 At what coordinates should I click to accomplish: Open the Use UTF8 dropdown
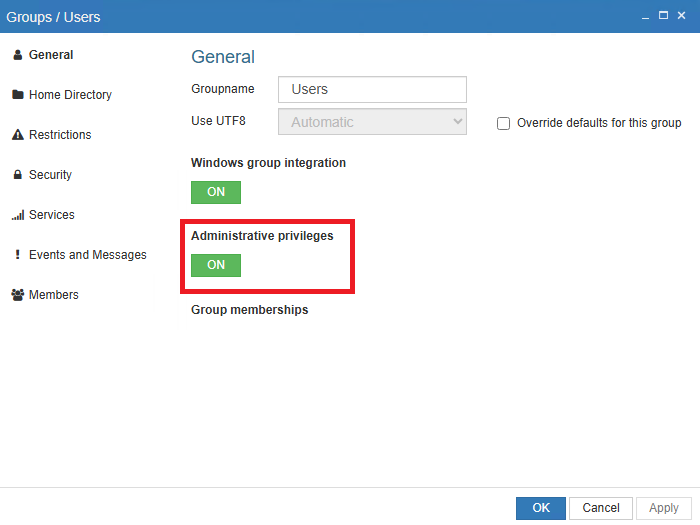pos(372,122)
